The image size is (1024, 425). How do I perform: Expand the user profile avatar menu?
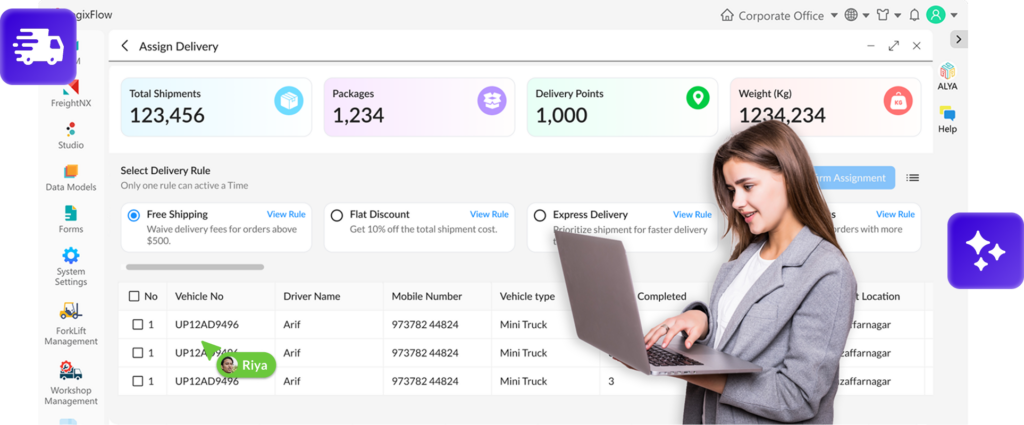coord(942,15)
